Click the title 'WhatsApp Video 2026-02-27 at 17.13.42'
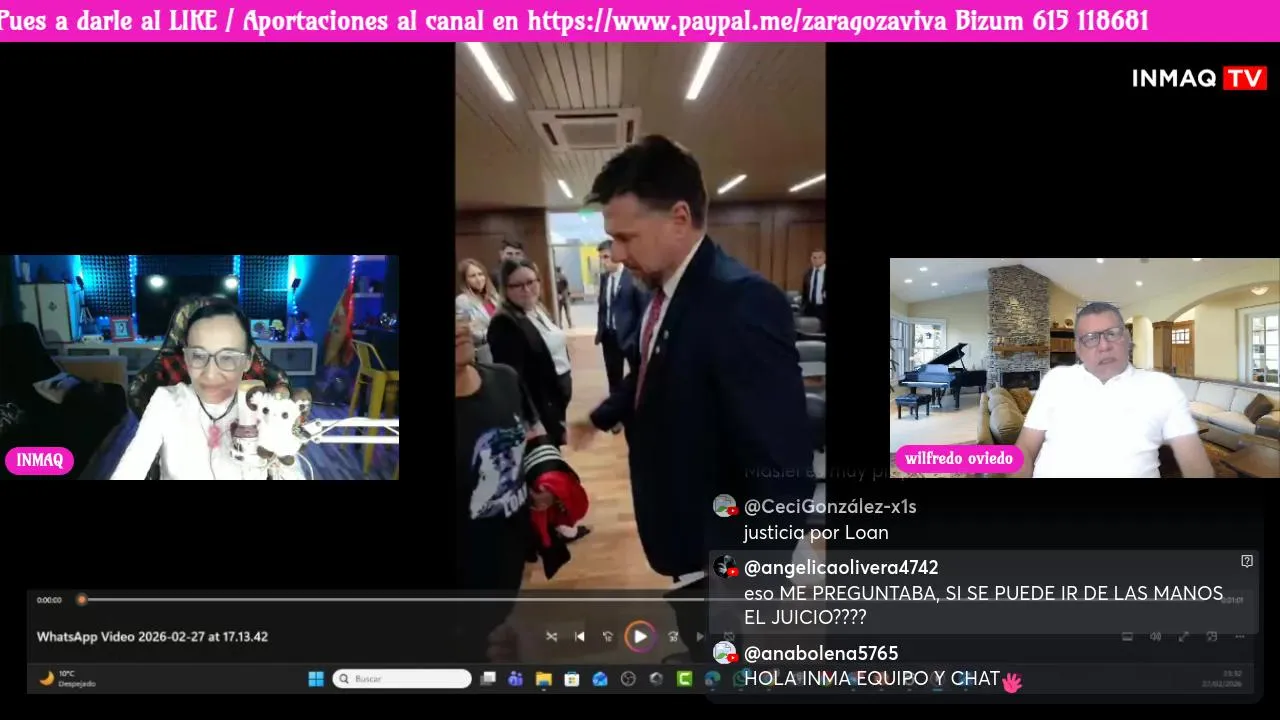Screen dimensions: 1280x720 152,636
